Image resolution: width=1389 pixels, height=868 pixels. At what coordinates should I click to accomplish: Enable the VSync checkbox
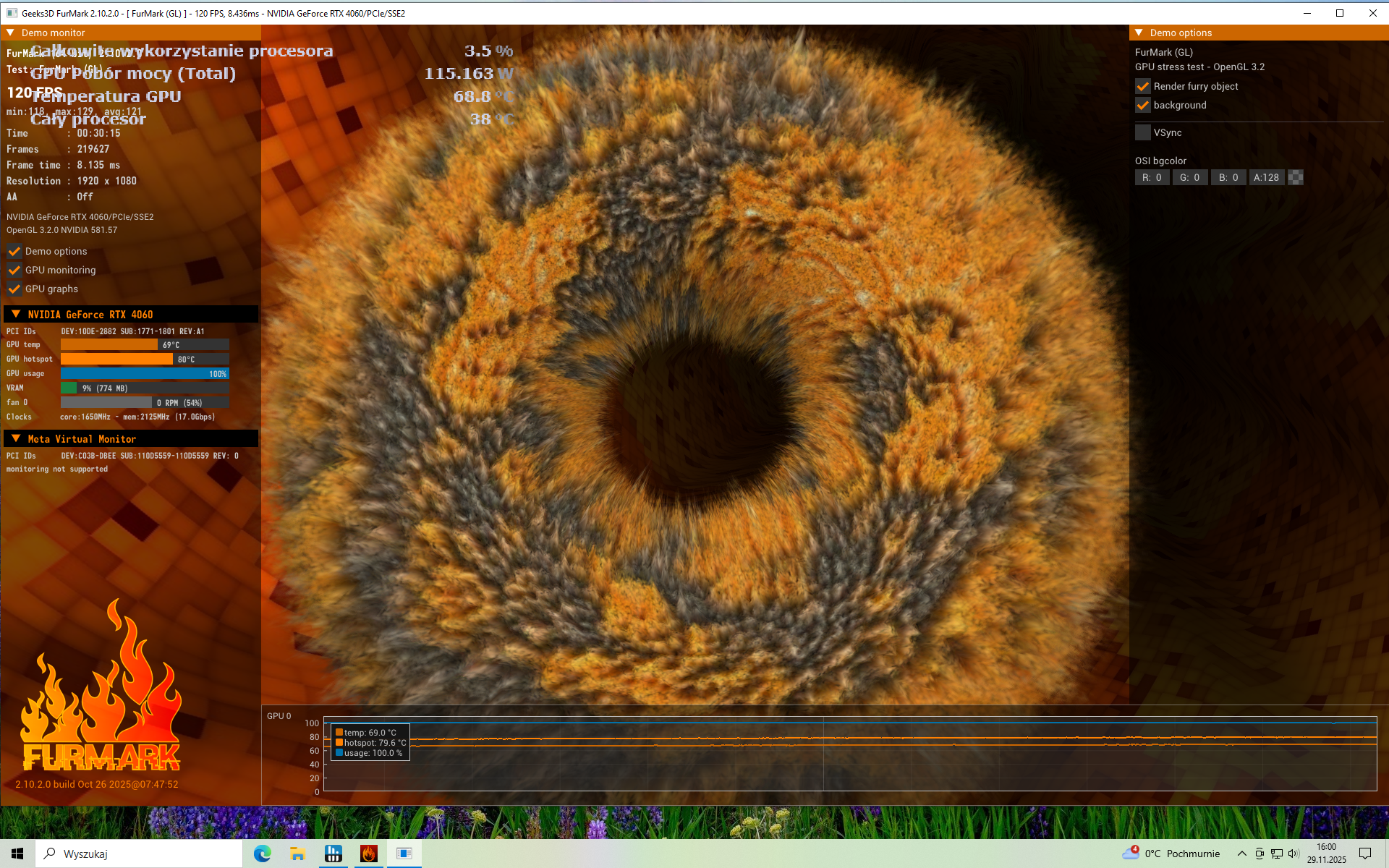click(1143, 132)
